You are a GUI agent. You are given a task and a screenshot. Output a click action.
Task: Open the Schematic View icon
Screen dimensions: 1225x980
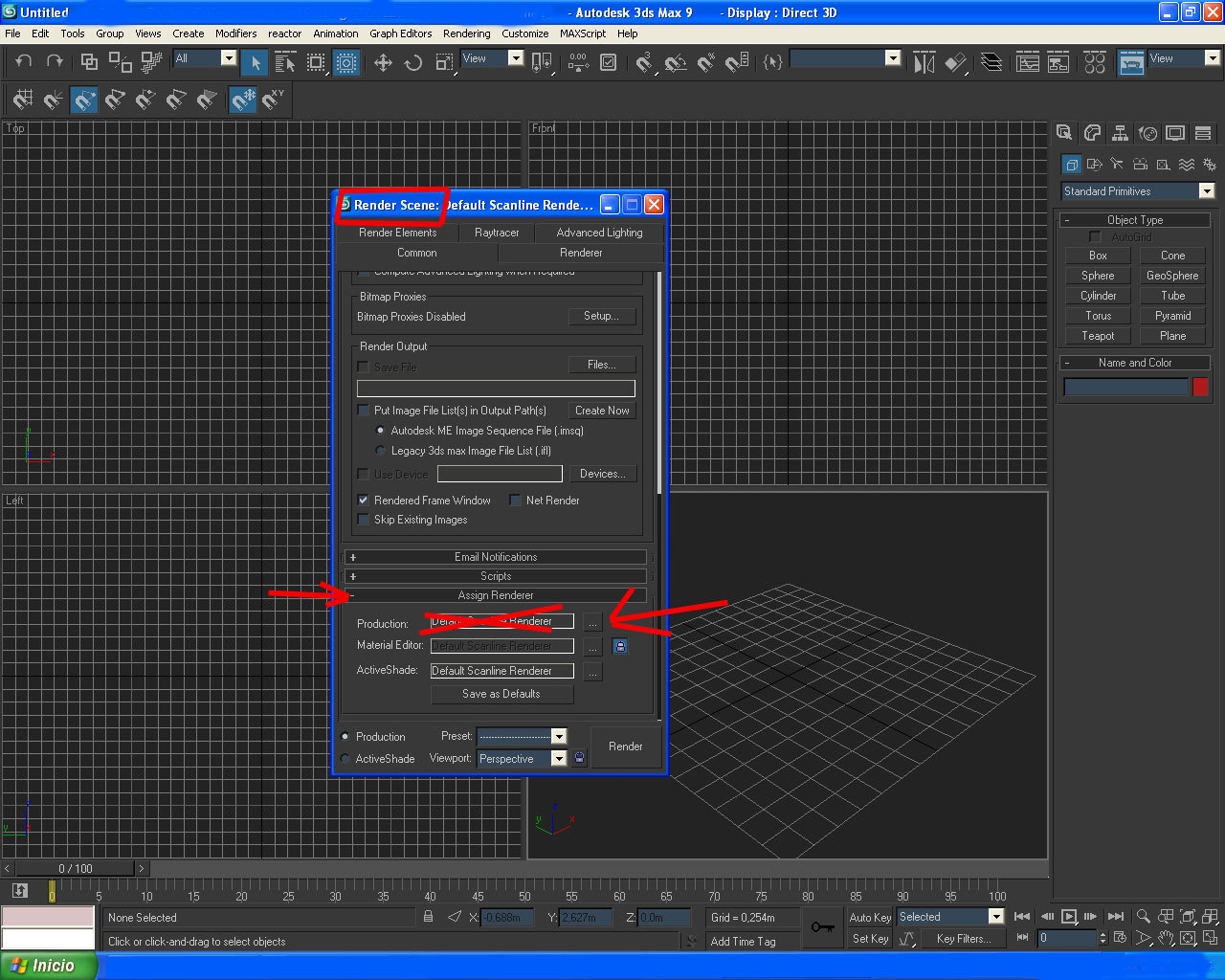[1058, 62]
